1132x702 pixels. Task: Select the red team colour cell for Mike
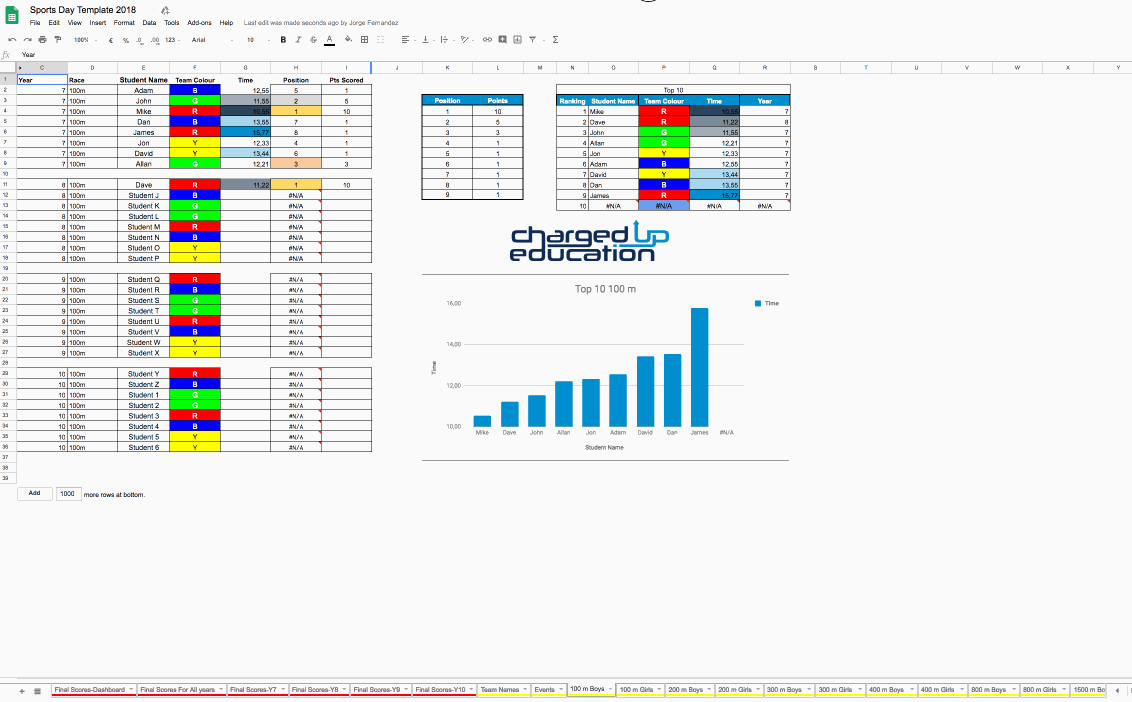(195, 111)
